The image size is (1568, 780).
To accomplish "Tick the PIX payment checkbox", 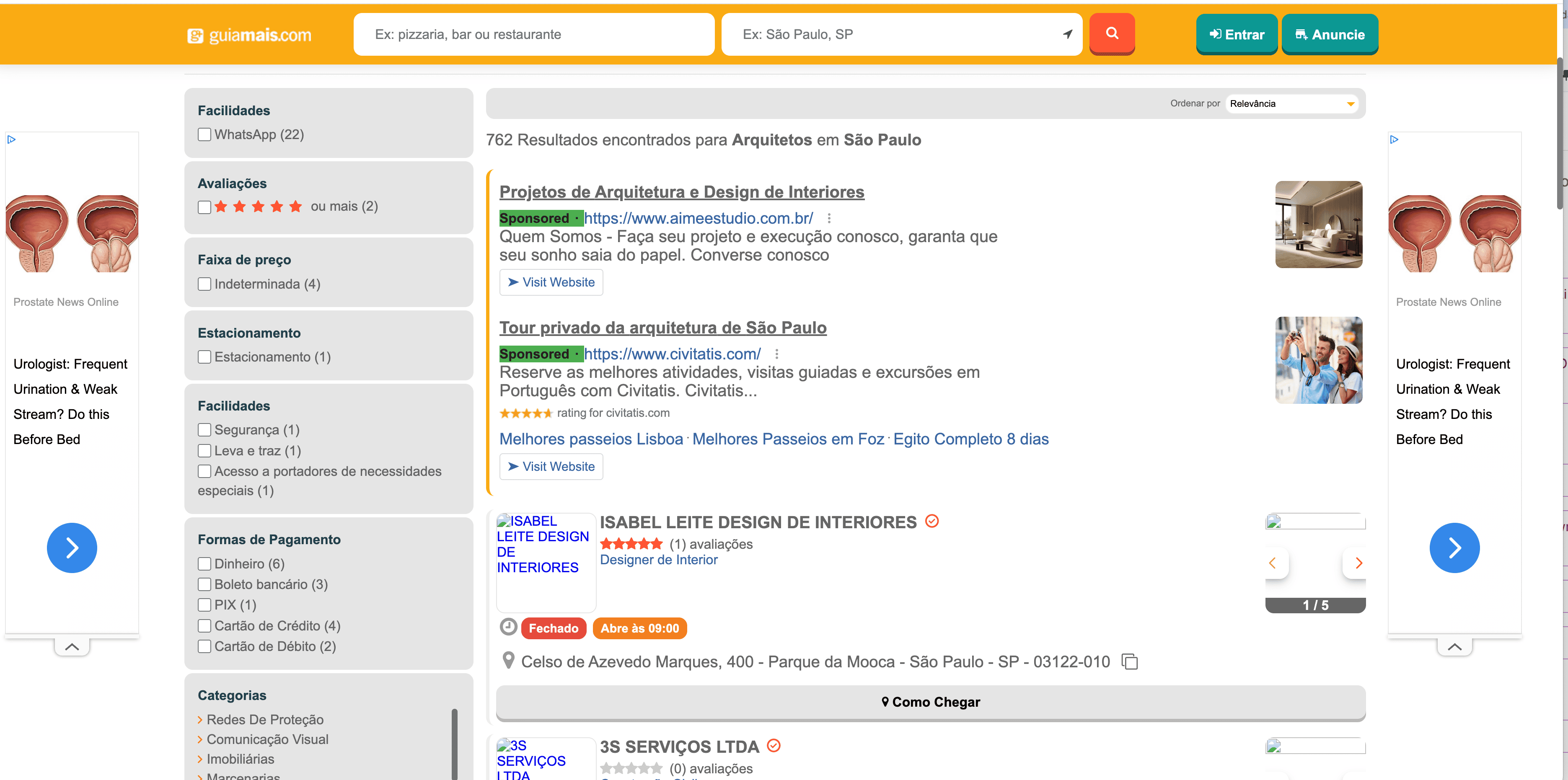I will click(204, 605).
